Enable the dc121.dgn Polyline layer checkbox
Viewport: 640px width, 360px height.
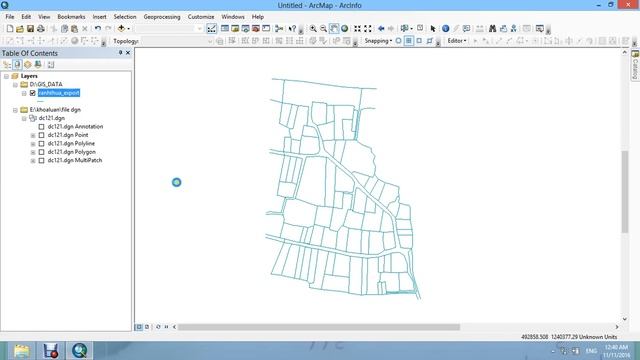click(x=41, y=144)
